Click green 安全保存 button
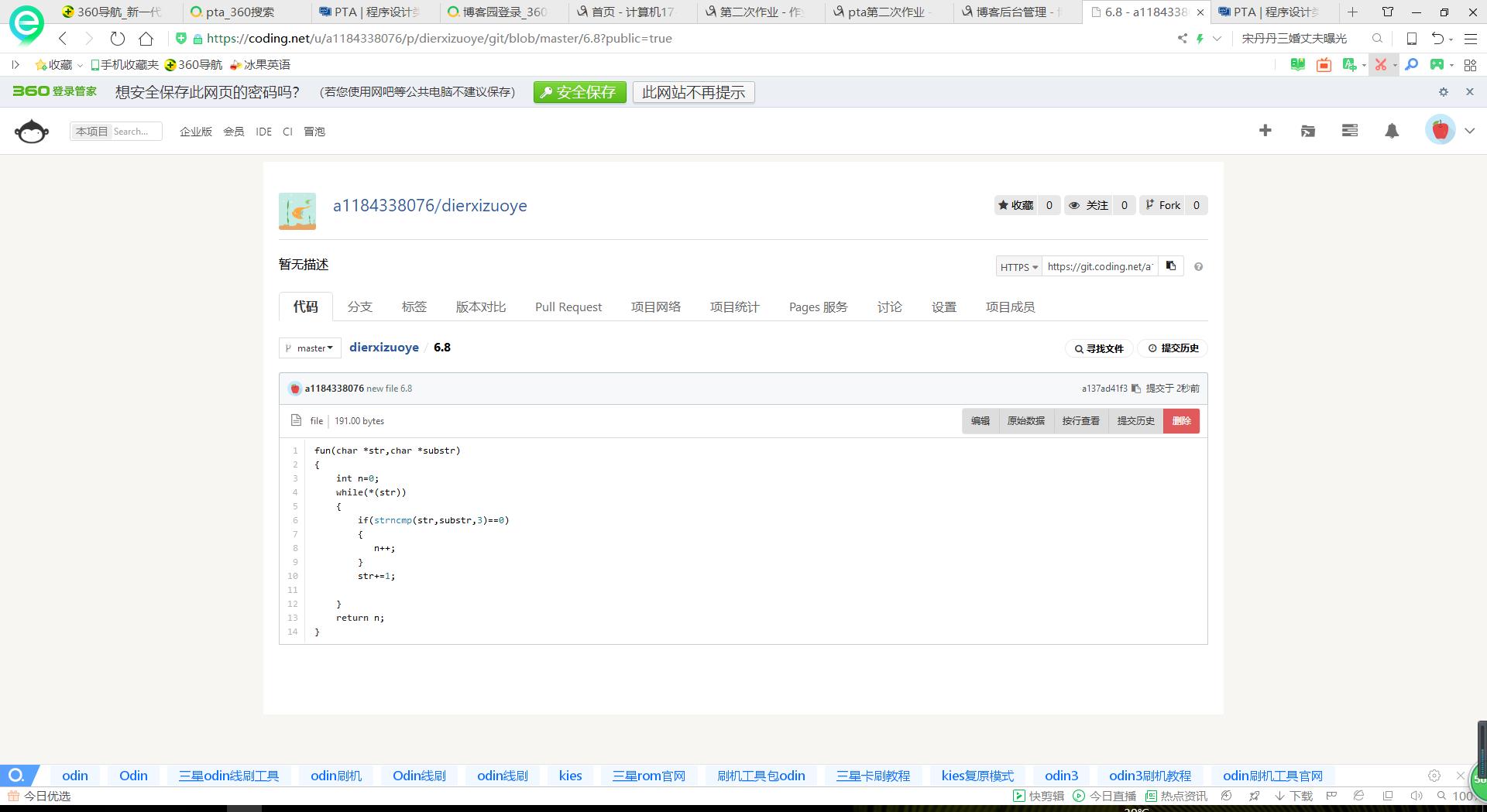 [579, 92]
